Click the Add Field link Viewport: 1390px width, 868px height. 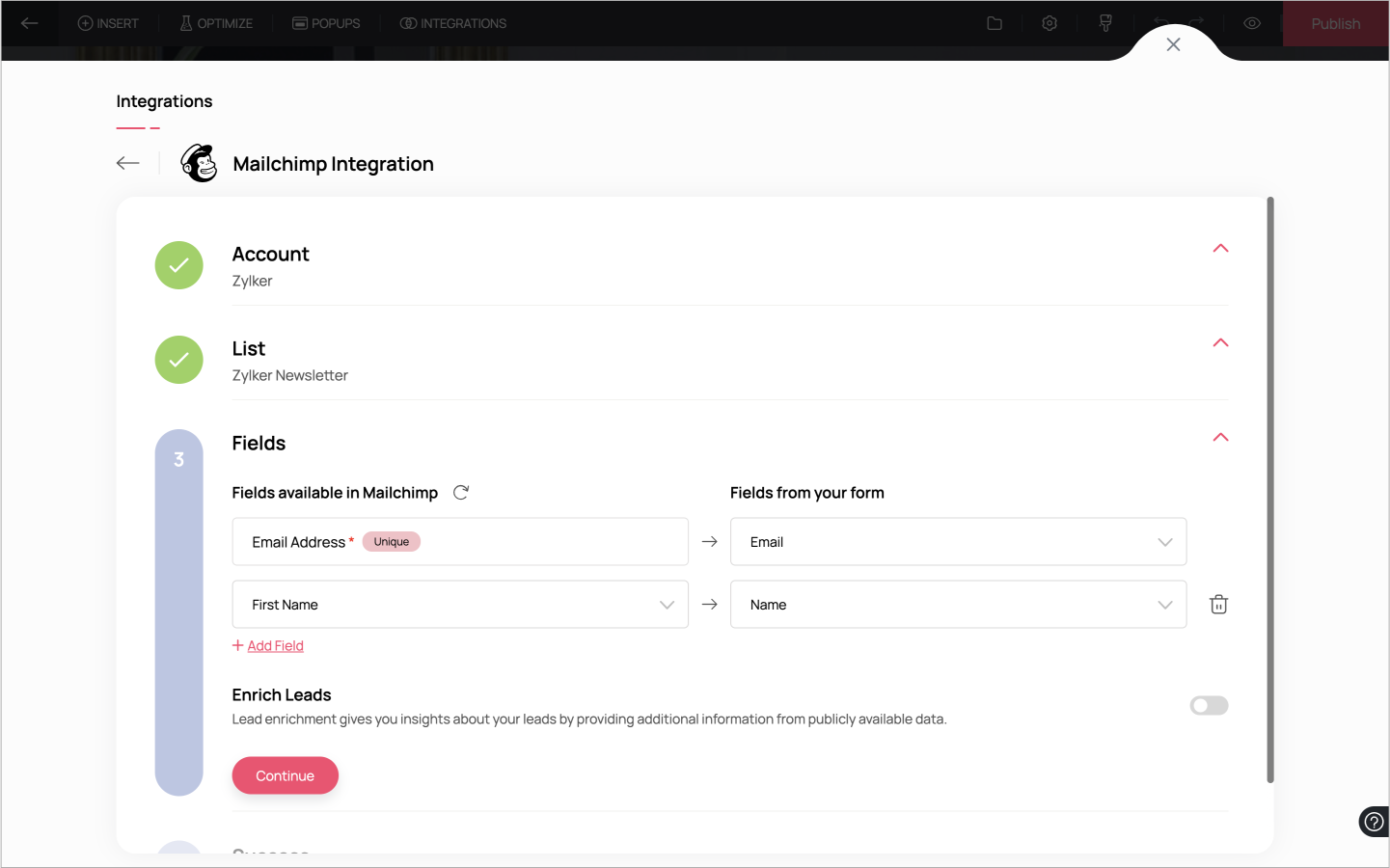pos(275,646)
